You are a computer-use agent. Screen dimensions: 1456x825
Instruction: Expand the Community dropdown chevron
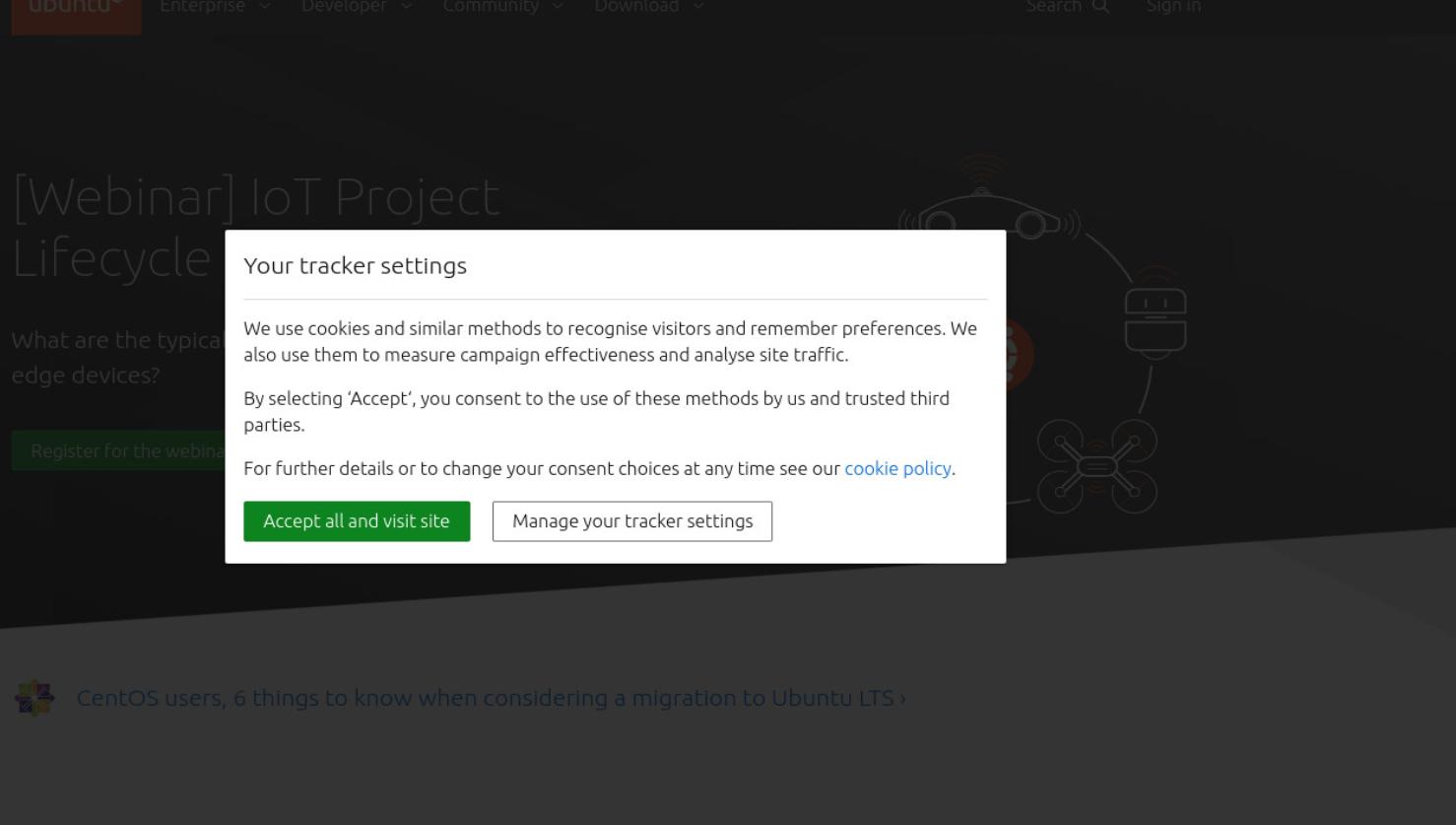557,7
